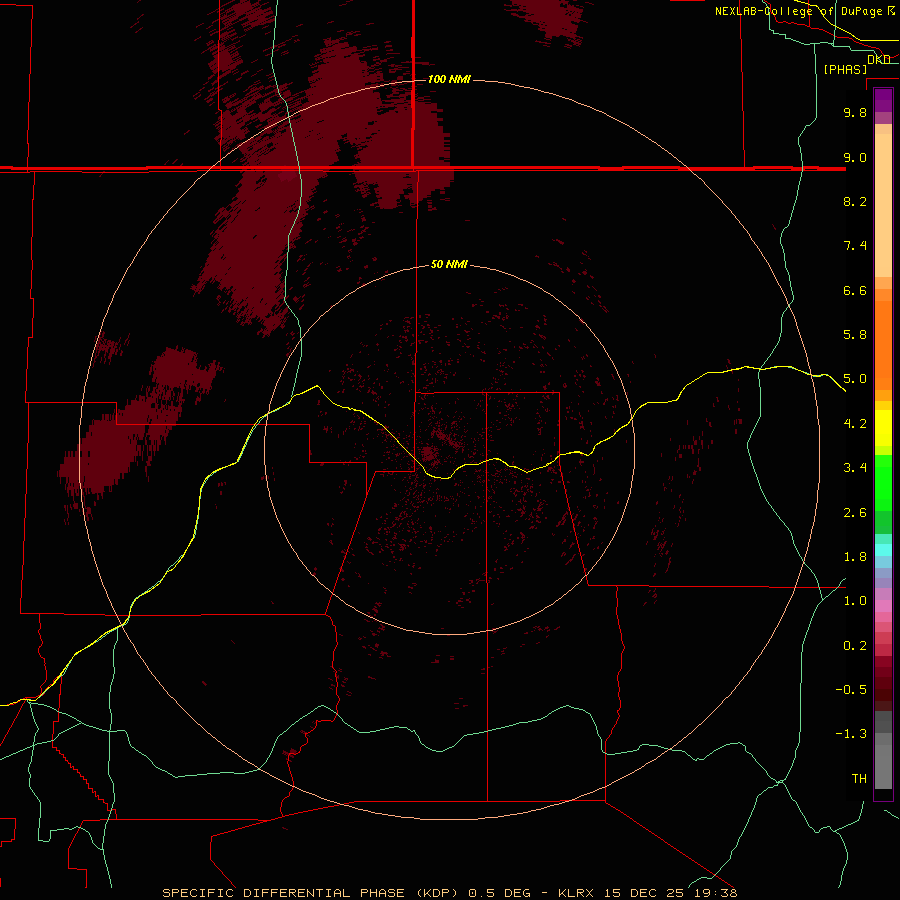Click the 0.2 legend value
Screen dimensions: 900x900
855,646
